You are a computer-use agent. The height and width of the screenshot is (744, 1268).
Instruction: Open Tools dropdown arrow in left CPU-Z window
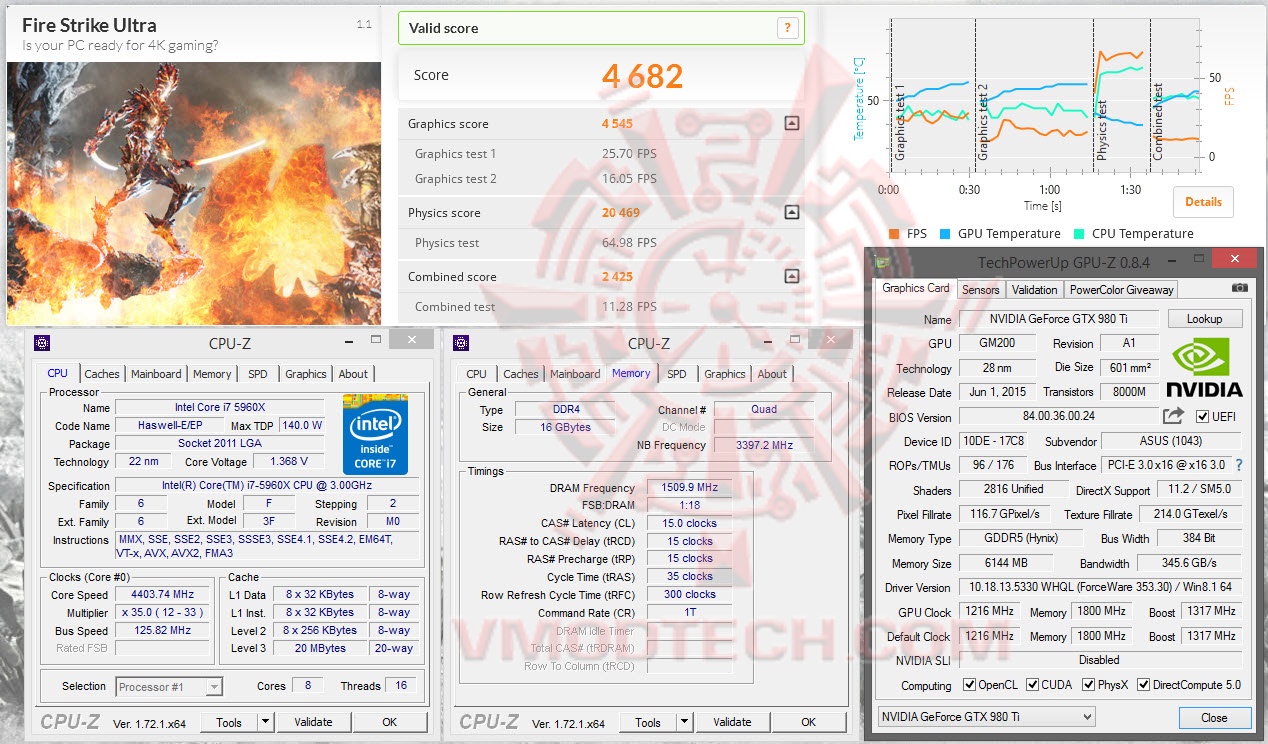(x=265, y=722)
